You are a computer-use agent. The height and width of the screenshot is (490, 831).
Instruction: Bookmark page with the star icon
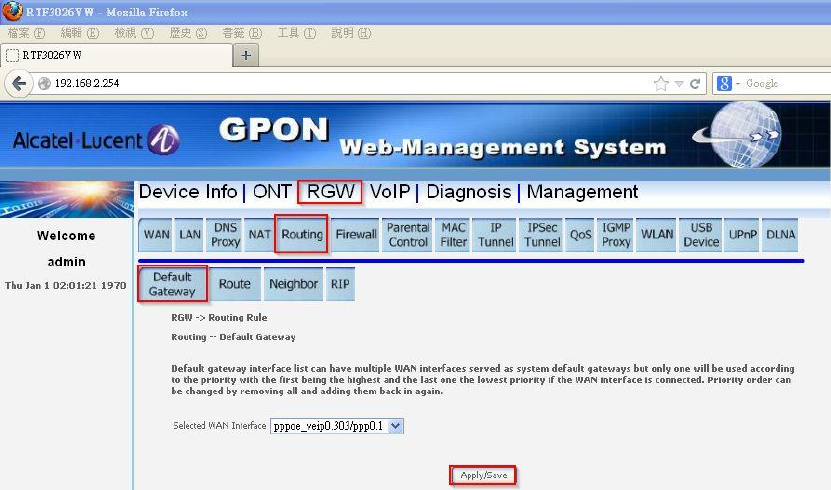661,84
